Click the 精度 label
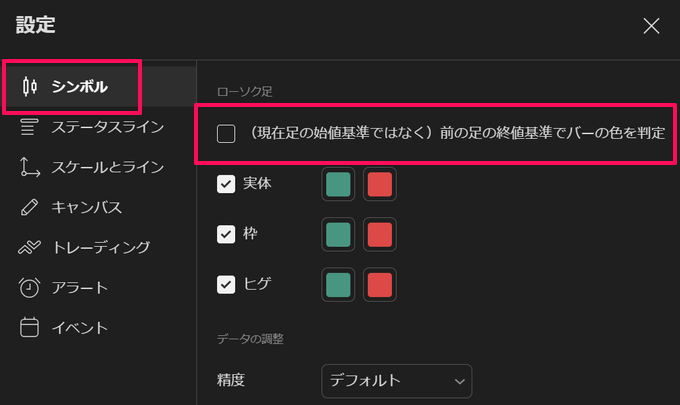 pyautogui.click(x=231, y=380)
